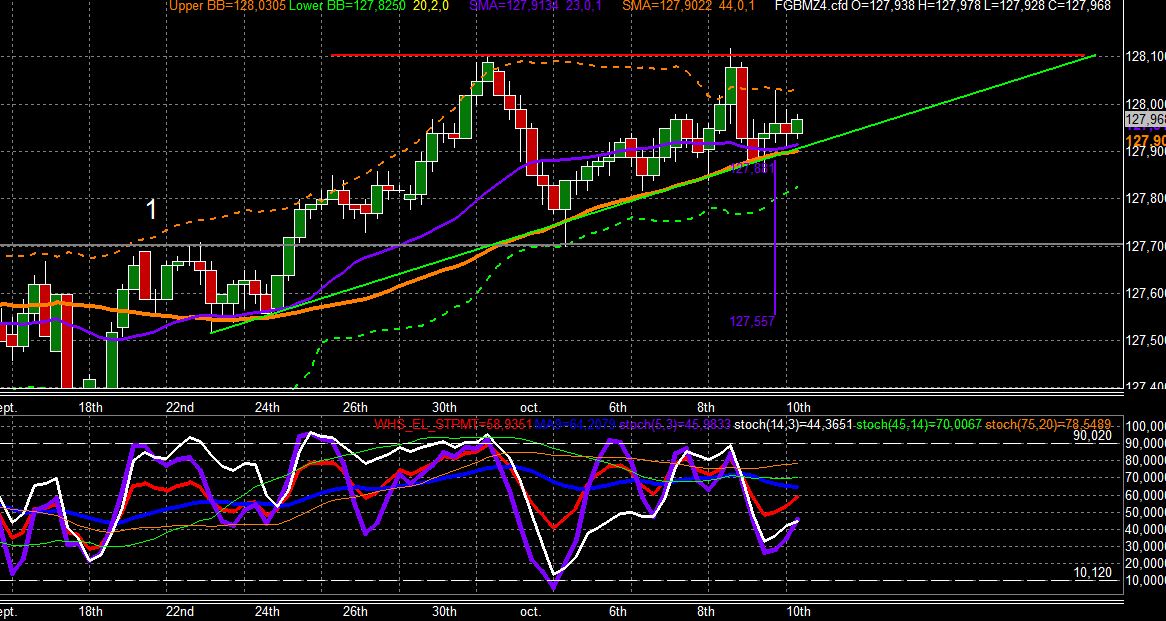Click the 127,800 price axis label
Screen dimensions: 1166x621
pos(1145,199)
